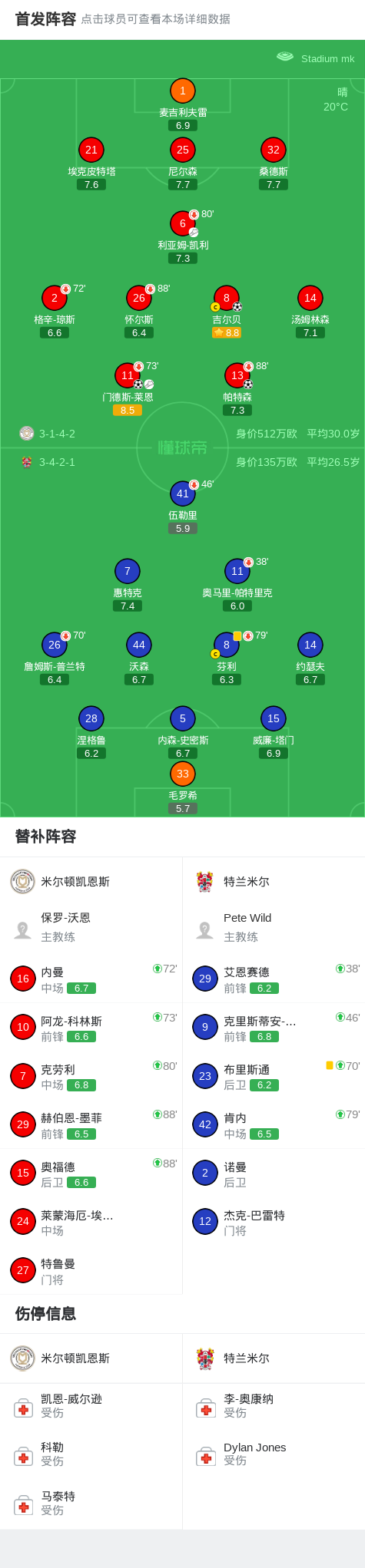Tap red number 8 captain 吉尔贝 icon
This screenshot has width=365, height=1568.
pyautogui.click(x=226, y=298)
